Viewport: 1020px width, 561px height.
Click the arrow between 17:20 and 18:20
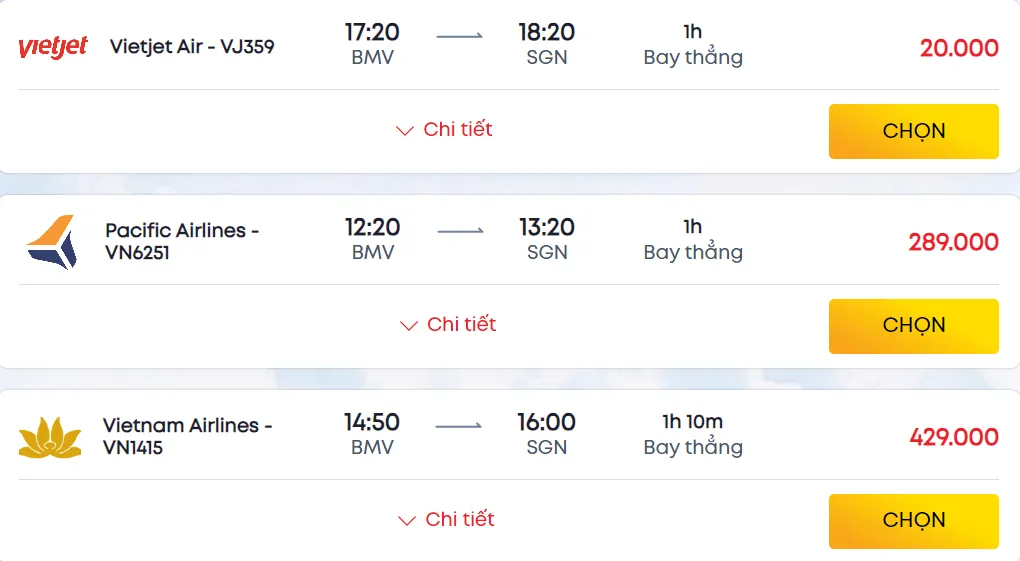tap(459, 36)
